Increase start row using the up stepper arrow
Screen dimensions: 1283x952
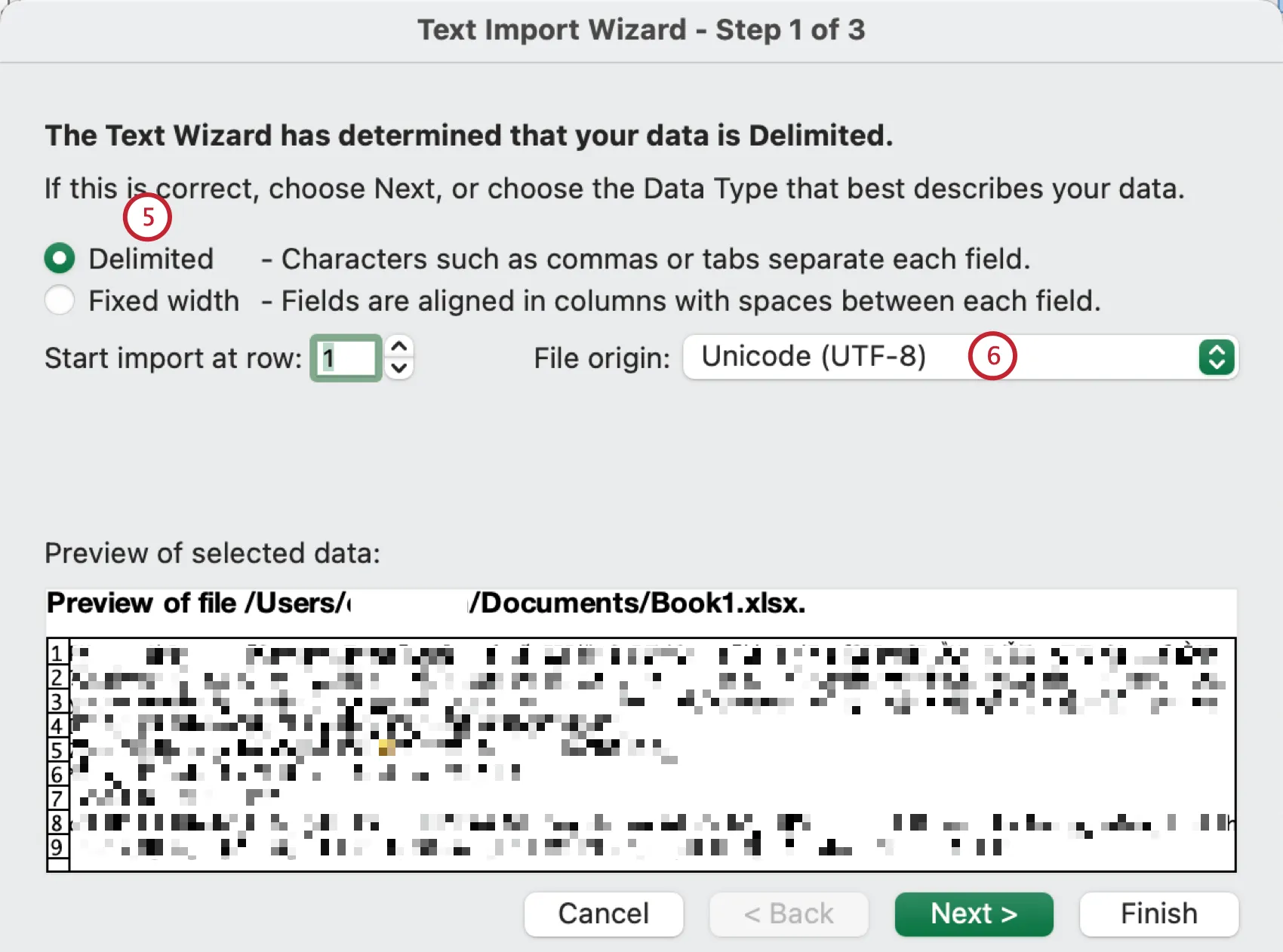[x=400, y=346]
